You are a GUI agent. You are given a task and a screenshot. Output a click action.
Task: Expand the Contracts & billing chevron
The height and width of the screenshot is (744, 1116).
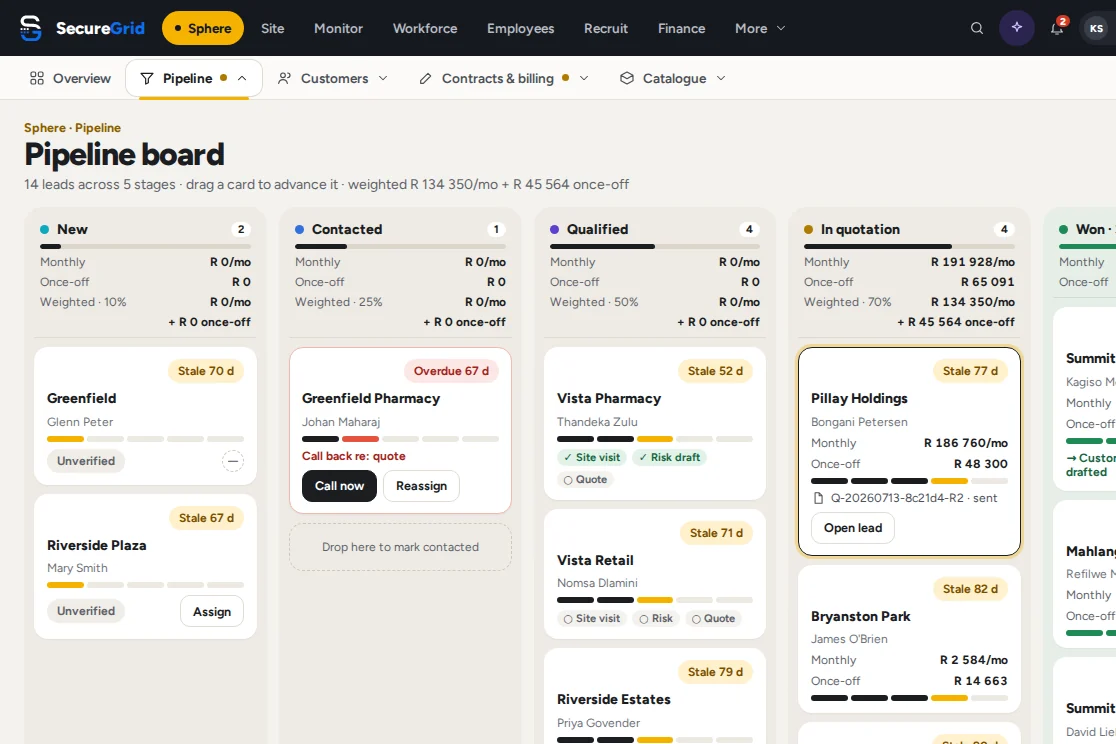click(x=584, y=78)
